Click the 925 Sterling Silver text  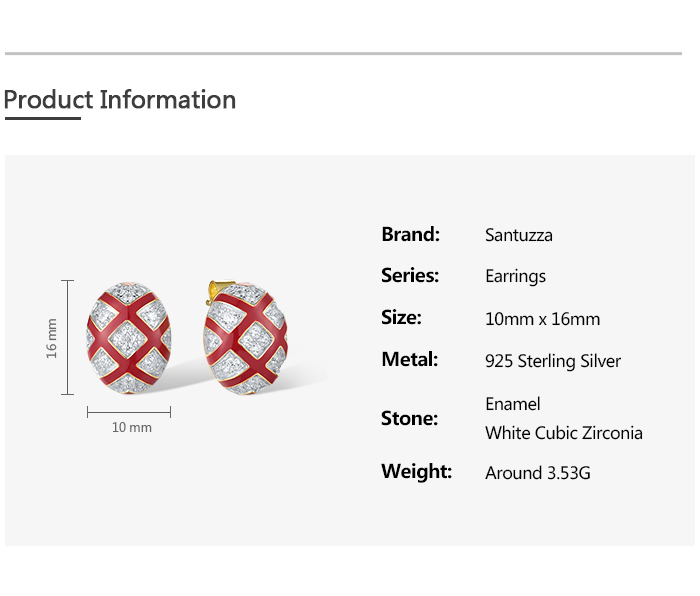coord(552,361)
